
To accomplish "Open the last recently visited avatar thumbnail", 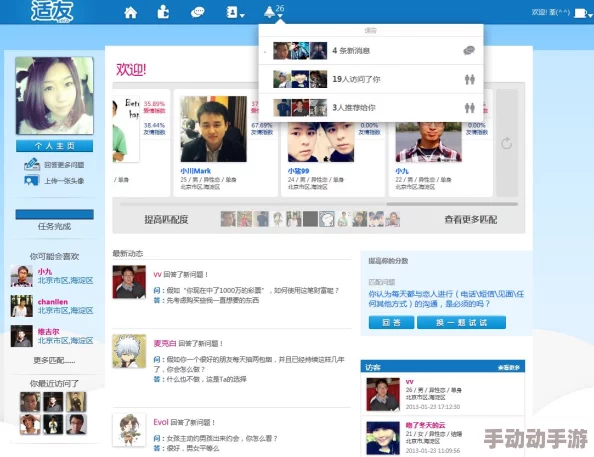I will [x=76, y=424].
